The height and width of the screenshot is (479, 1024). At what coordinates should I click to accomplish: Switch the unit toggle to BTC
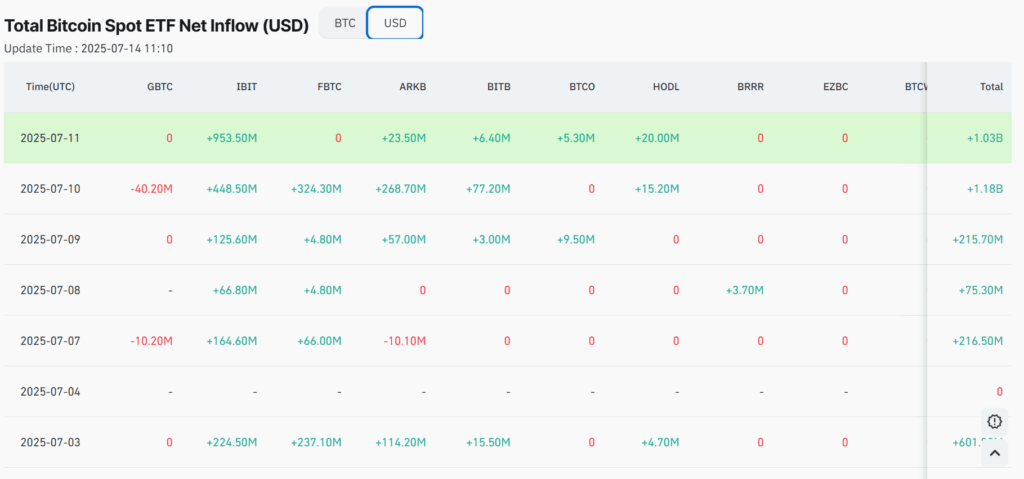pyautogui.click(x=344, y=22)
